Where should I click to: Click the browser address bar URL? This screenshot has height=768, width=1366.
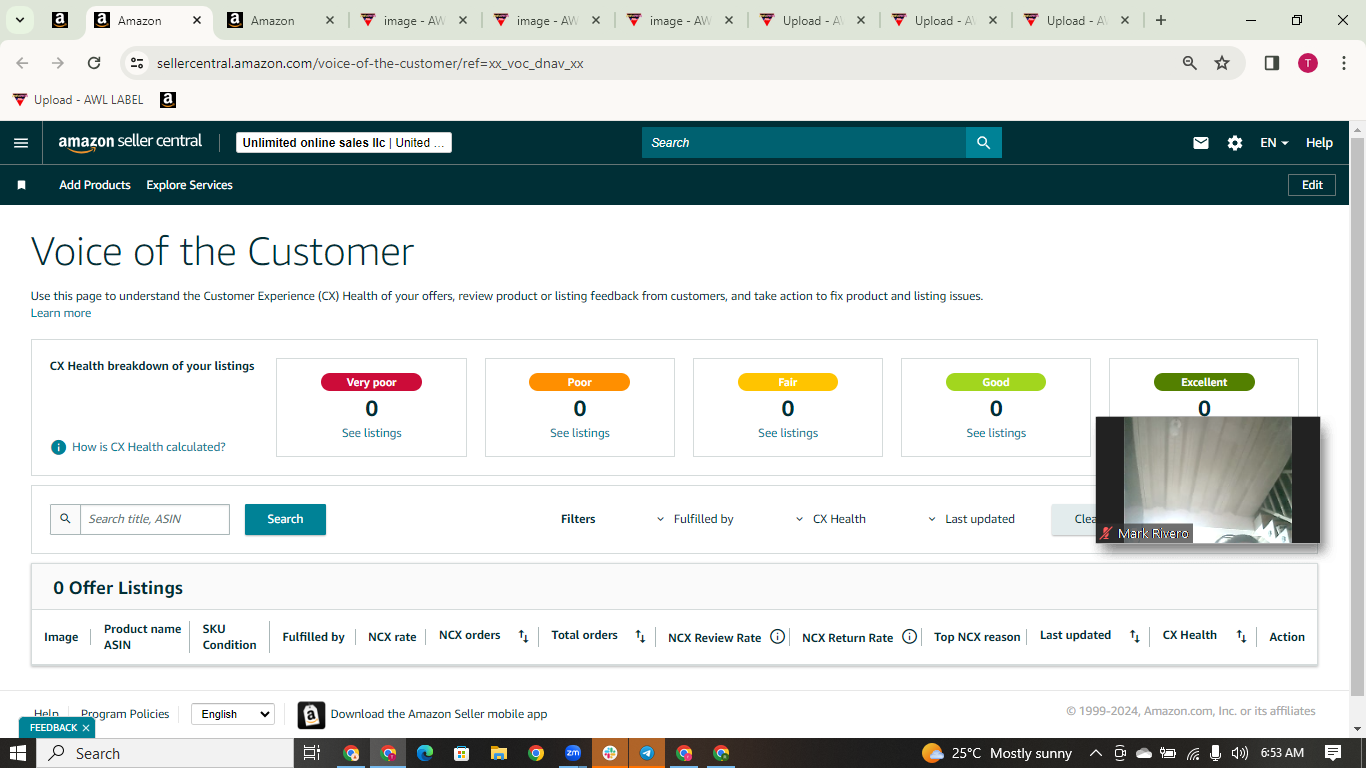pyautogui.click(x=370, y=63)
